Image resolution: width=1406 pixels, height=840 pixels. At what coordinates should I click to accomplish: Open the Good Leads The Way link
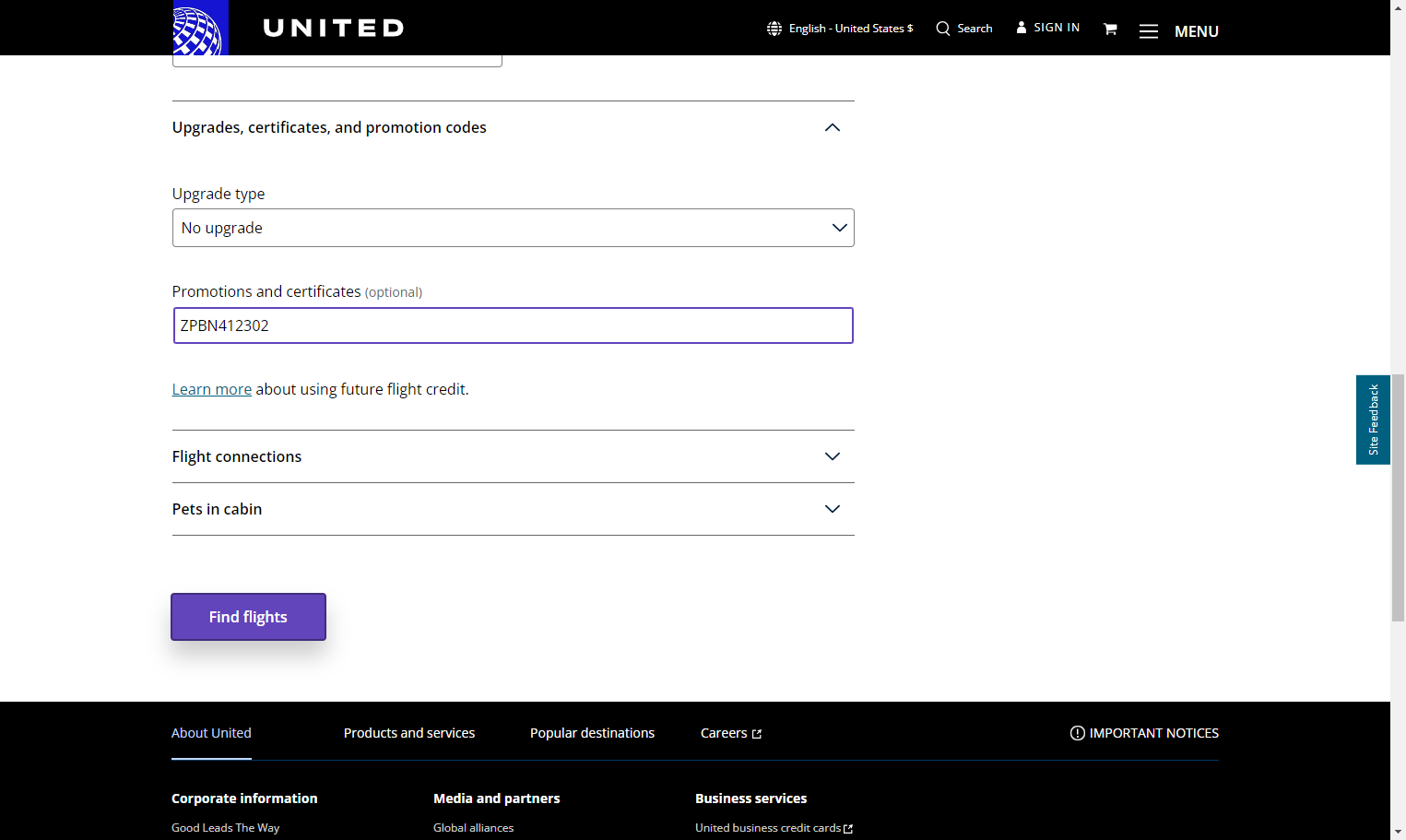tap(226, 828)
